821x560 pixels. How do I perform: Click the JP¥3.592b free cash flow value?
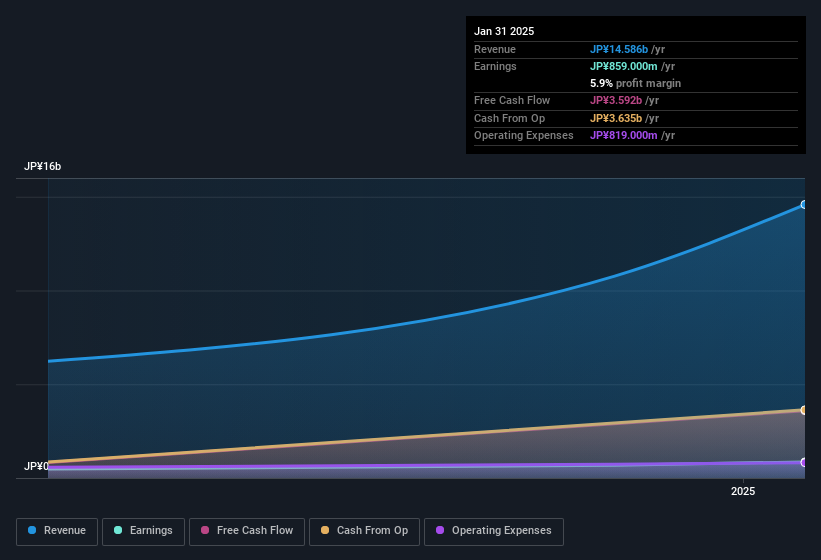click(x=616, y=100)
